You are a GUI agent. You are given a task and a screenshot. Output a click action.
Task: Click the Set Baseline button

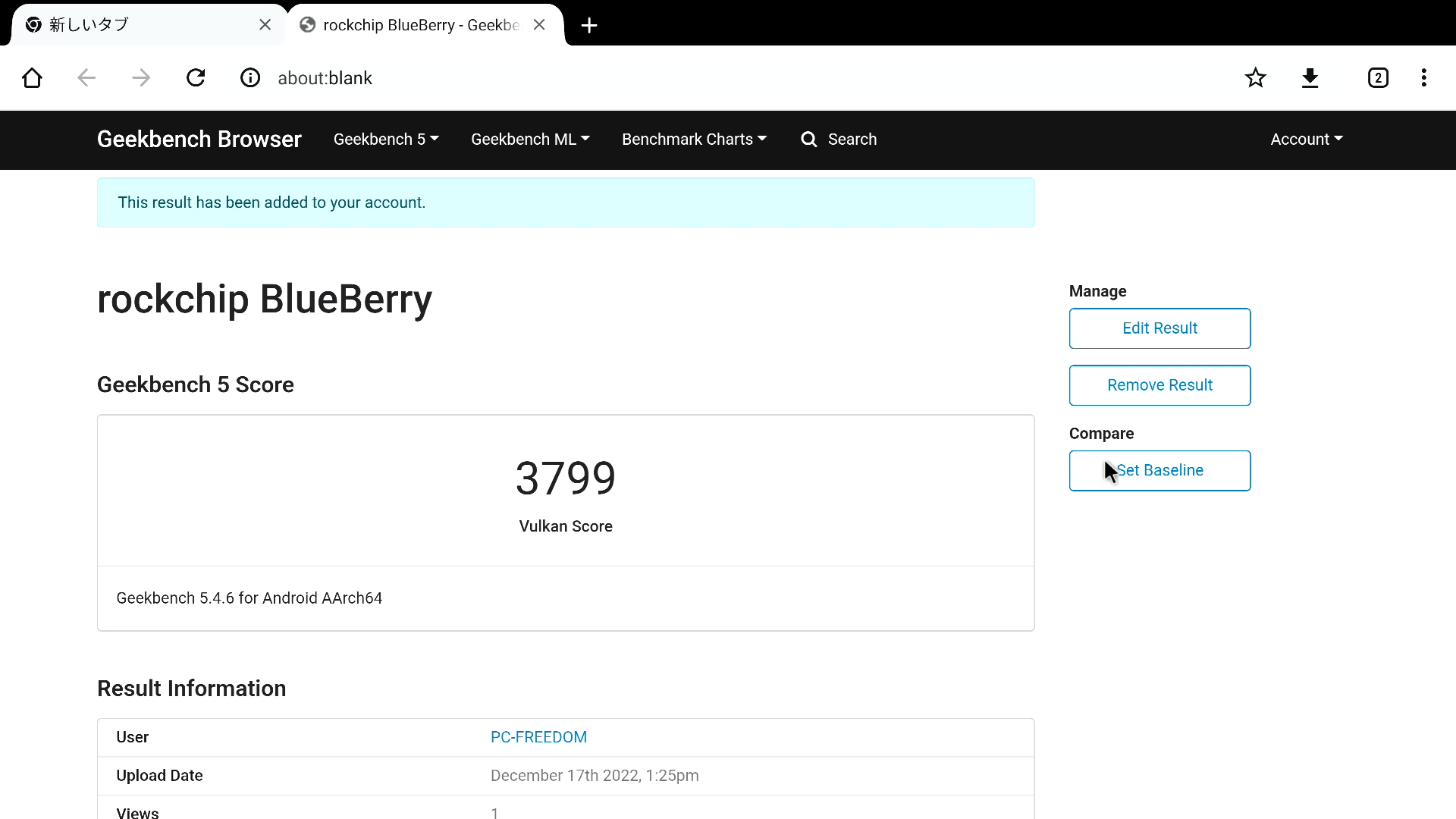pos(1159,471)
